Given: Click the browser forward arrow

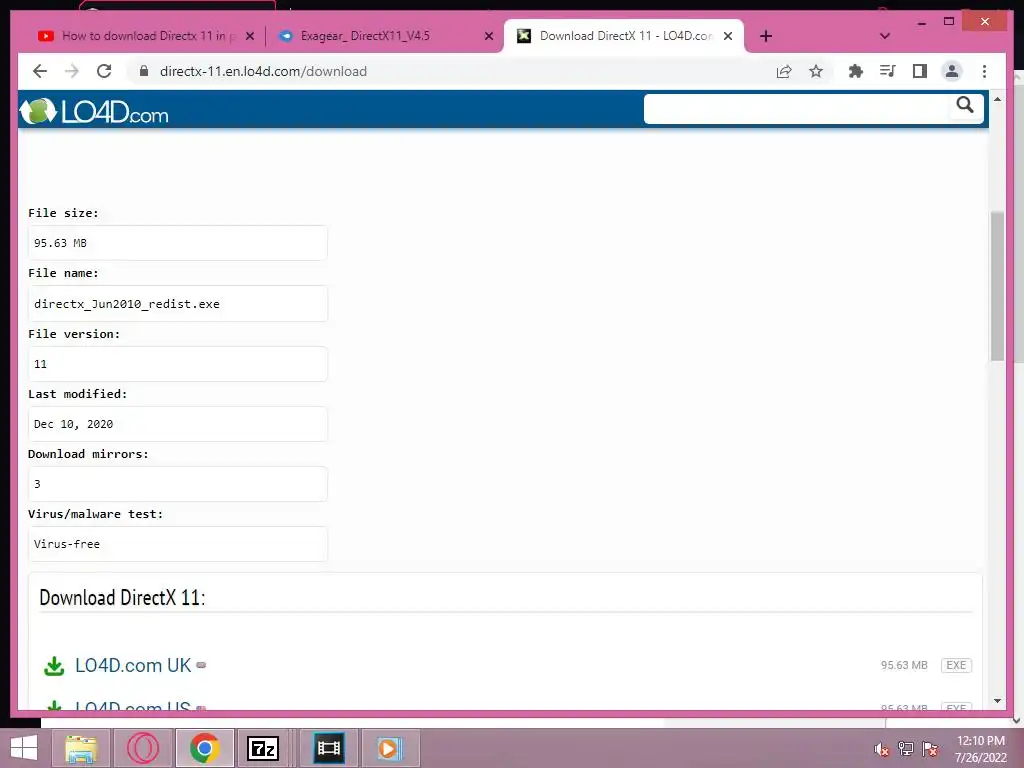Looking at the screenshot, I should pos(72,71).
